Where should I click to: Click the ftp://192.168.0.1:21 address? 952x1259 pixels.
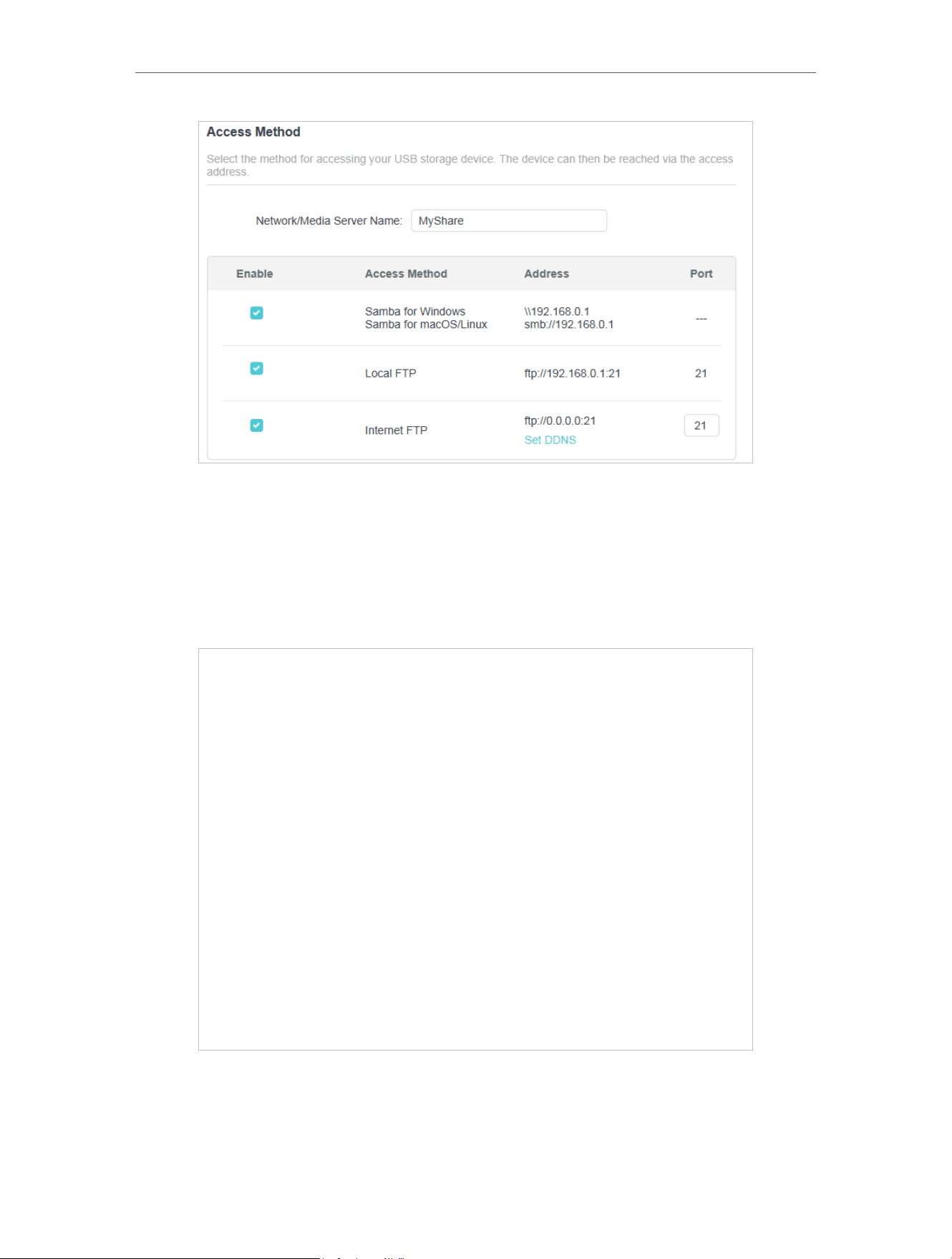[572, 373]
